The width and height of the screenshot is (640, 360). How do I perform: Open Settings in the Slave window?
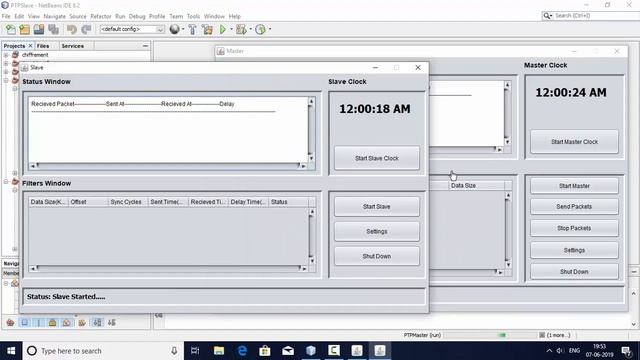tap(377, 231)
